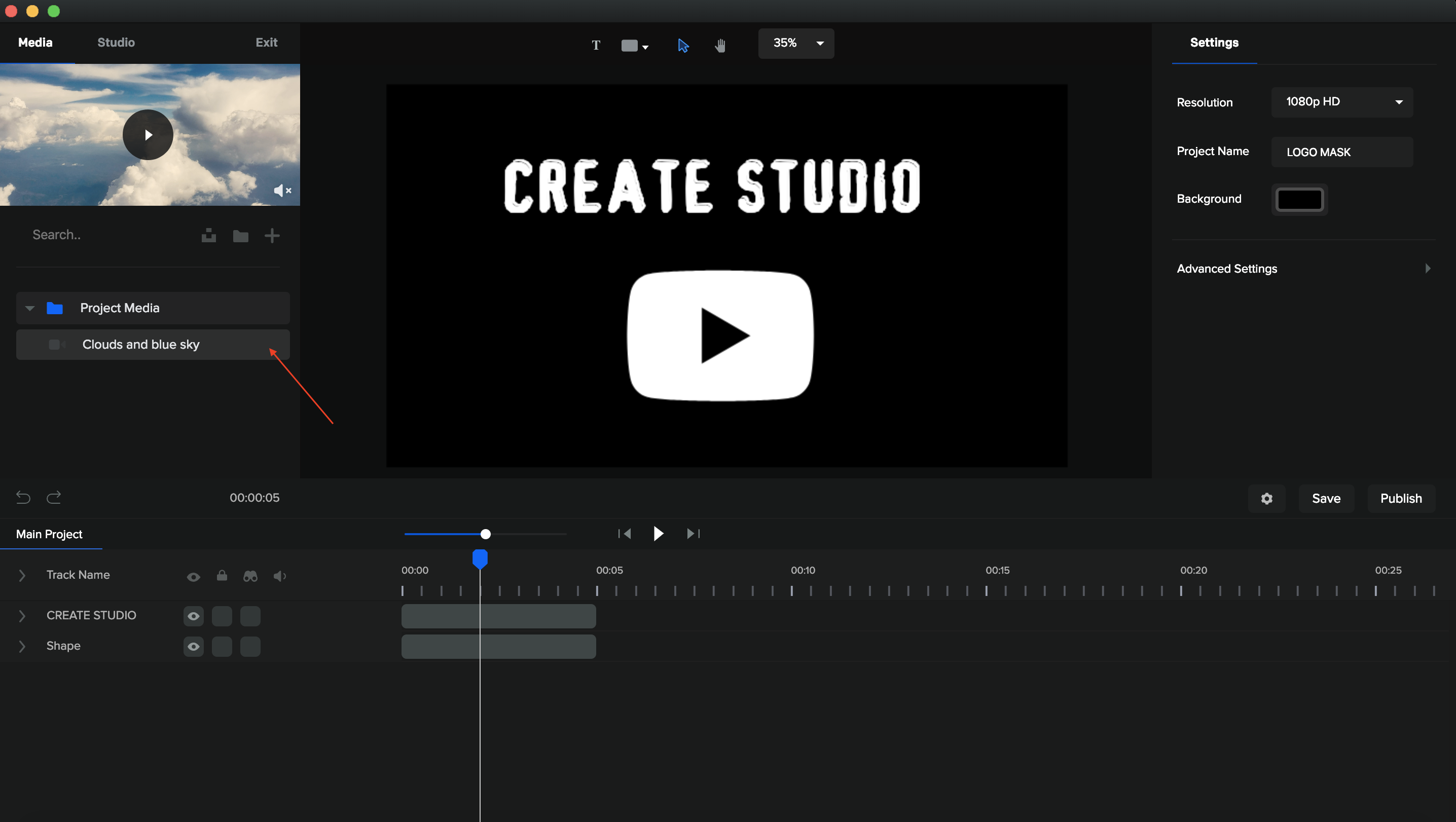The image size is (1456, 822).
Task: Select the hand pan tool
Action: point(719,45)
